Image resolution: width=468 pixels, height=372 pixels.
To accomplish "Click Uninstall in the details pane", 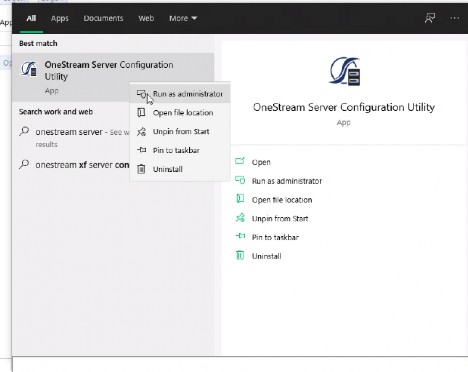I will click(x=267, y=256).
